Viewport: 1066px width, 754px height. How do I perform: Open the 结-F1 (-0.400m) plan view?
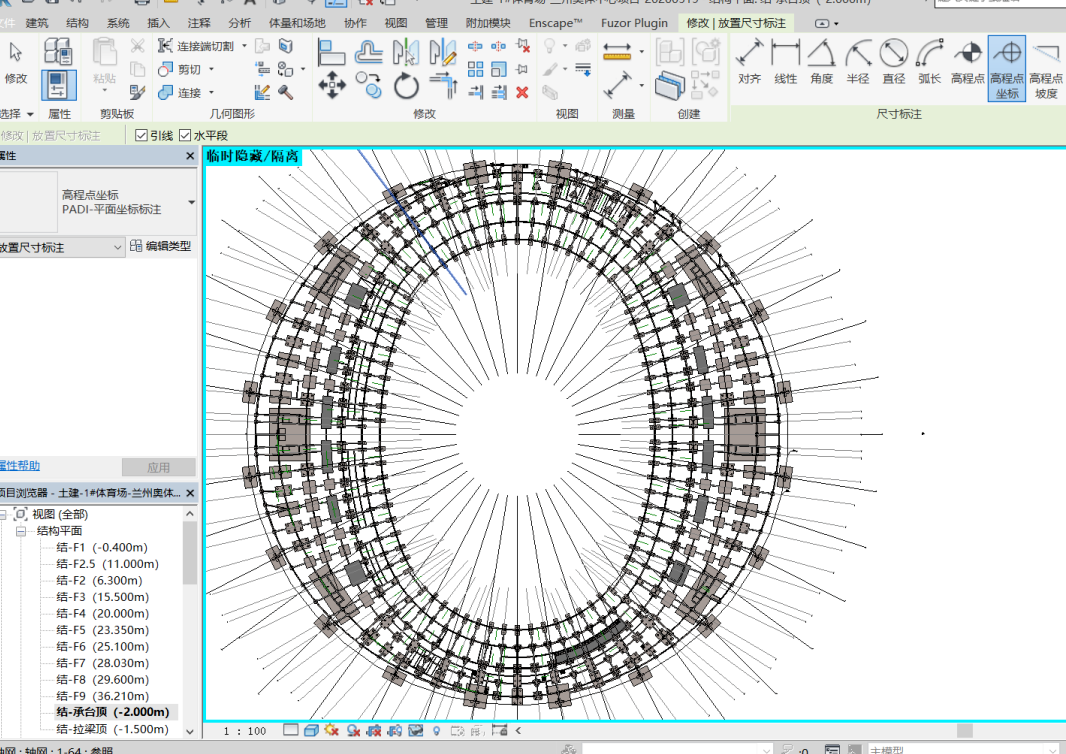pos(102,547)
